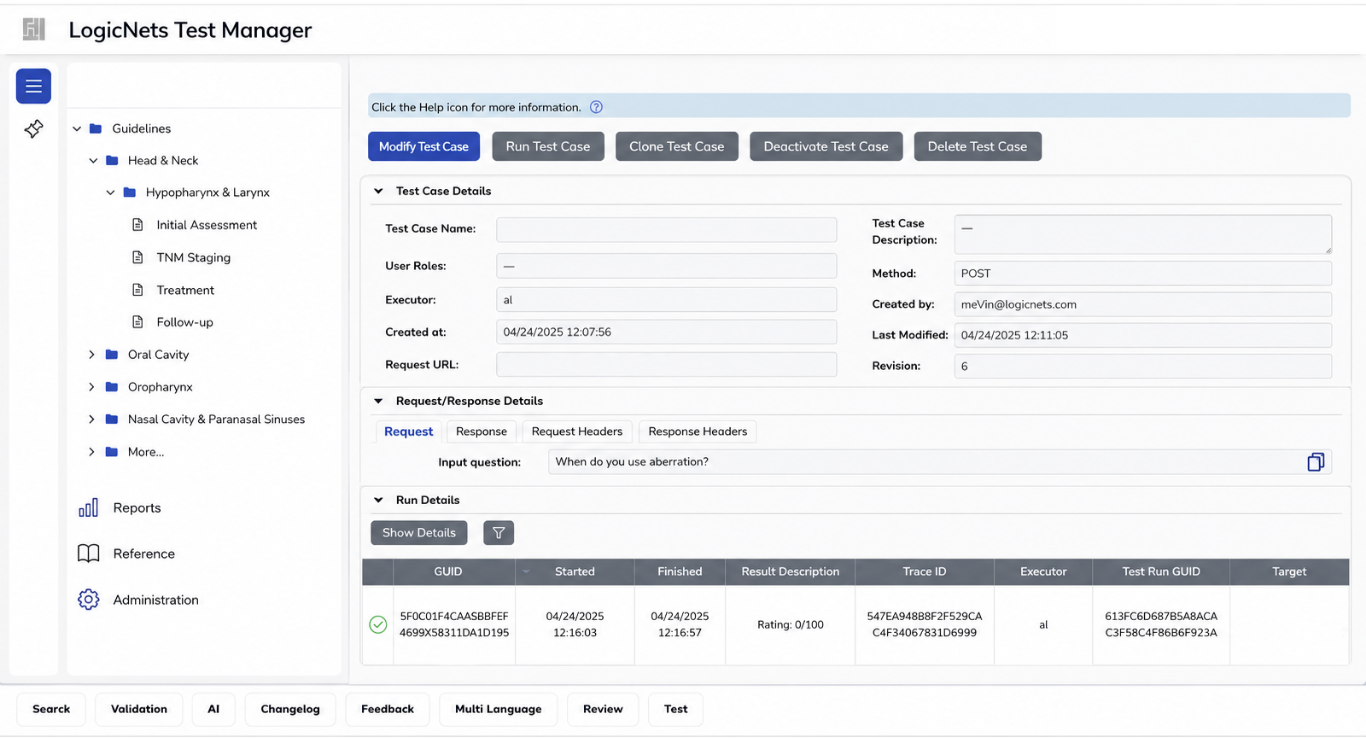Collapse the Head & Neck node

pos(93,161)
